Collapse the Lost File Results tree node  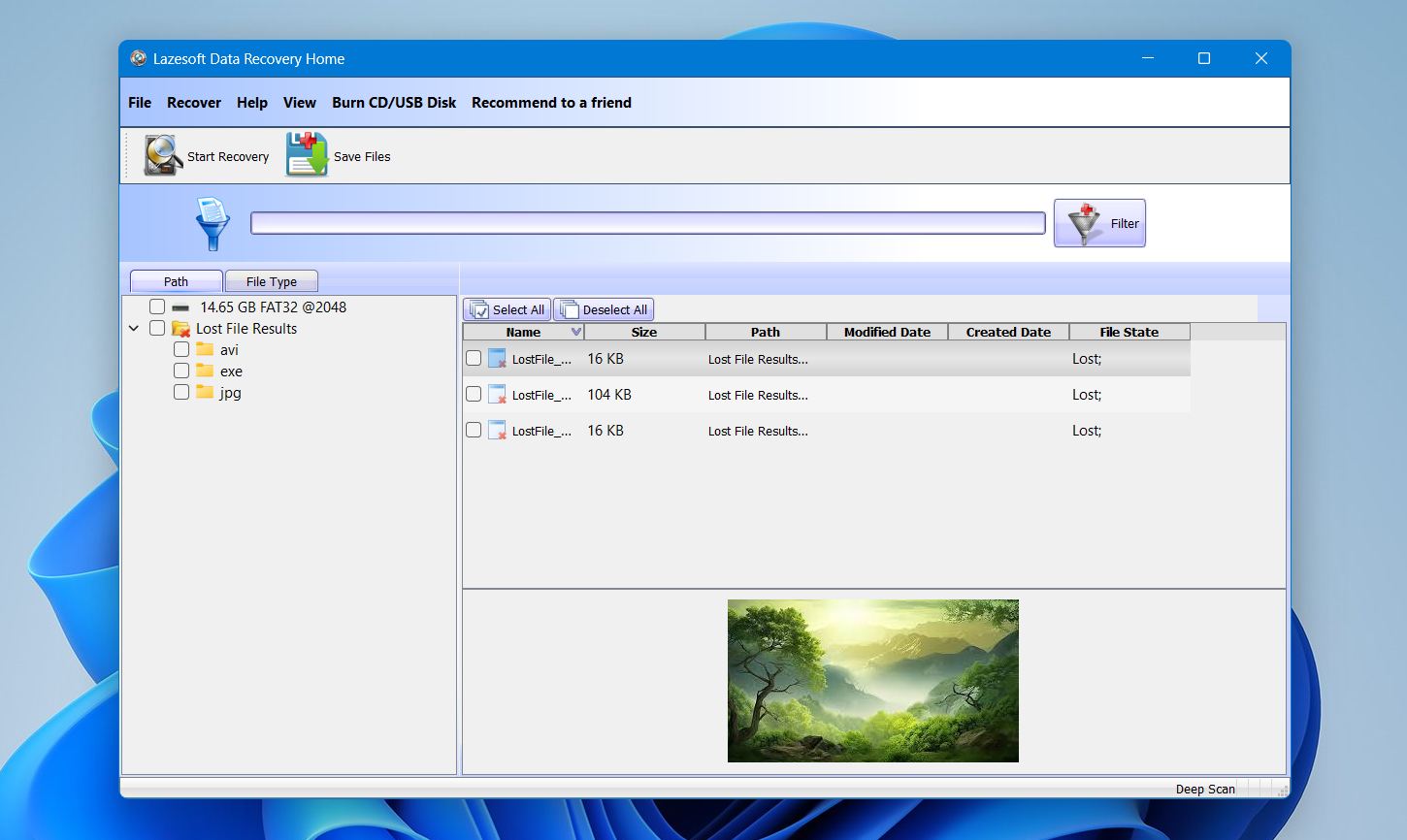click(x=134, y=329)
